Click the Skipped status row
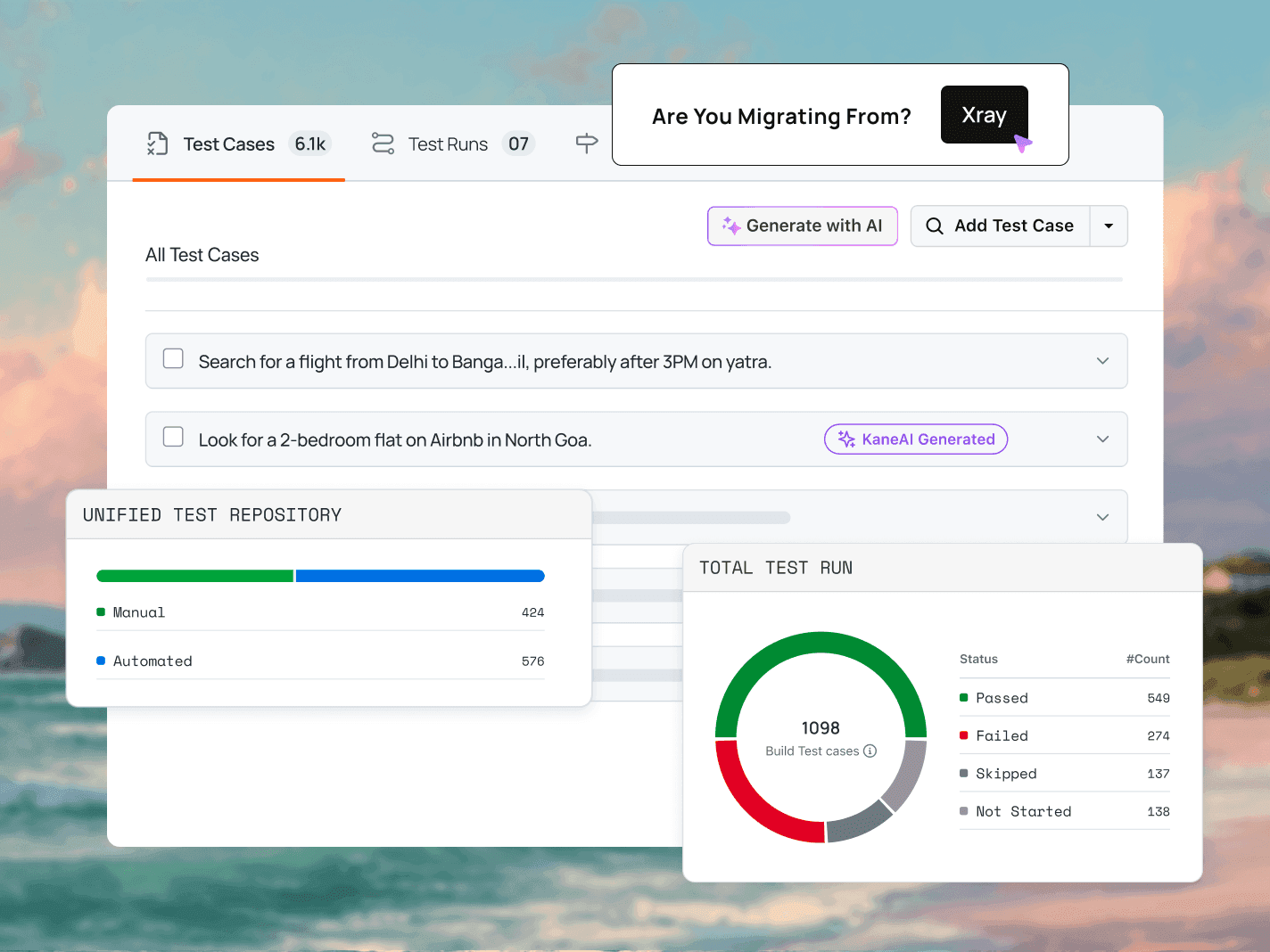 pyautogui.click(x=1064, y=774)
